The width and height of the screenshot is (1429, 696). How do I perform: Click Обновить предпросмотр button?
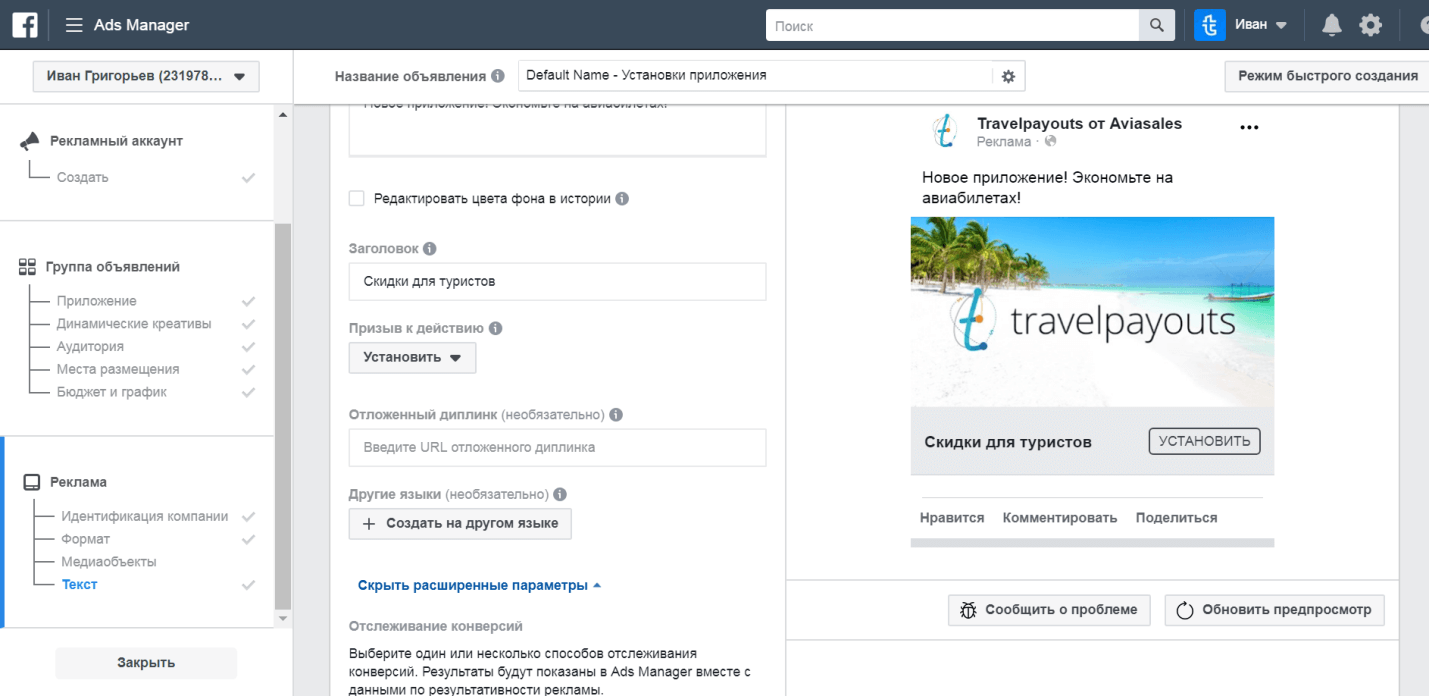(1274, 610)
